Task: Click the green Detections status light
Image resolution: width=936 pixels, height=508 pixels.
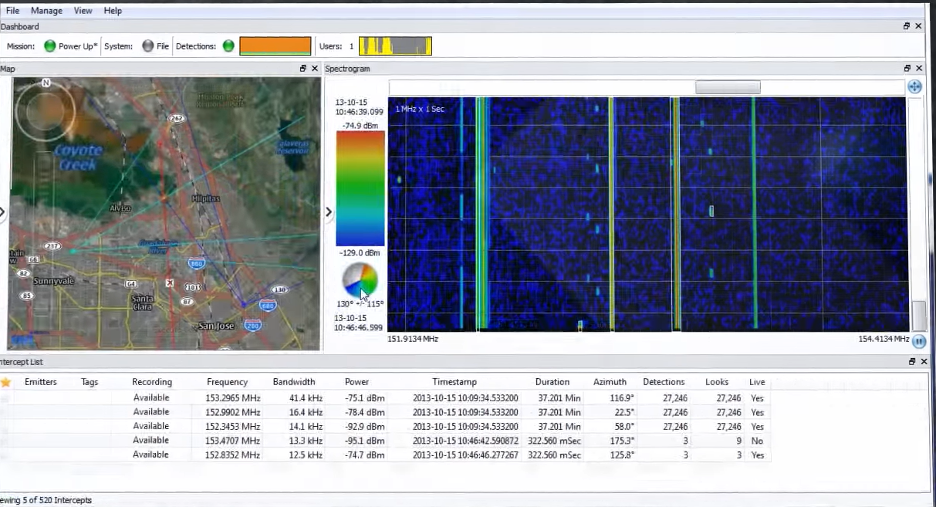Action: coord(228,46)
